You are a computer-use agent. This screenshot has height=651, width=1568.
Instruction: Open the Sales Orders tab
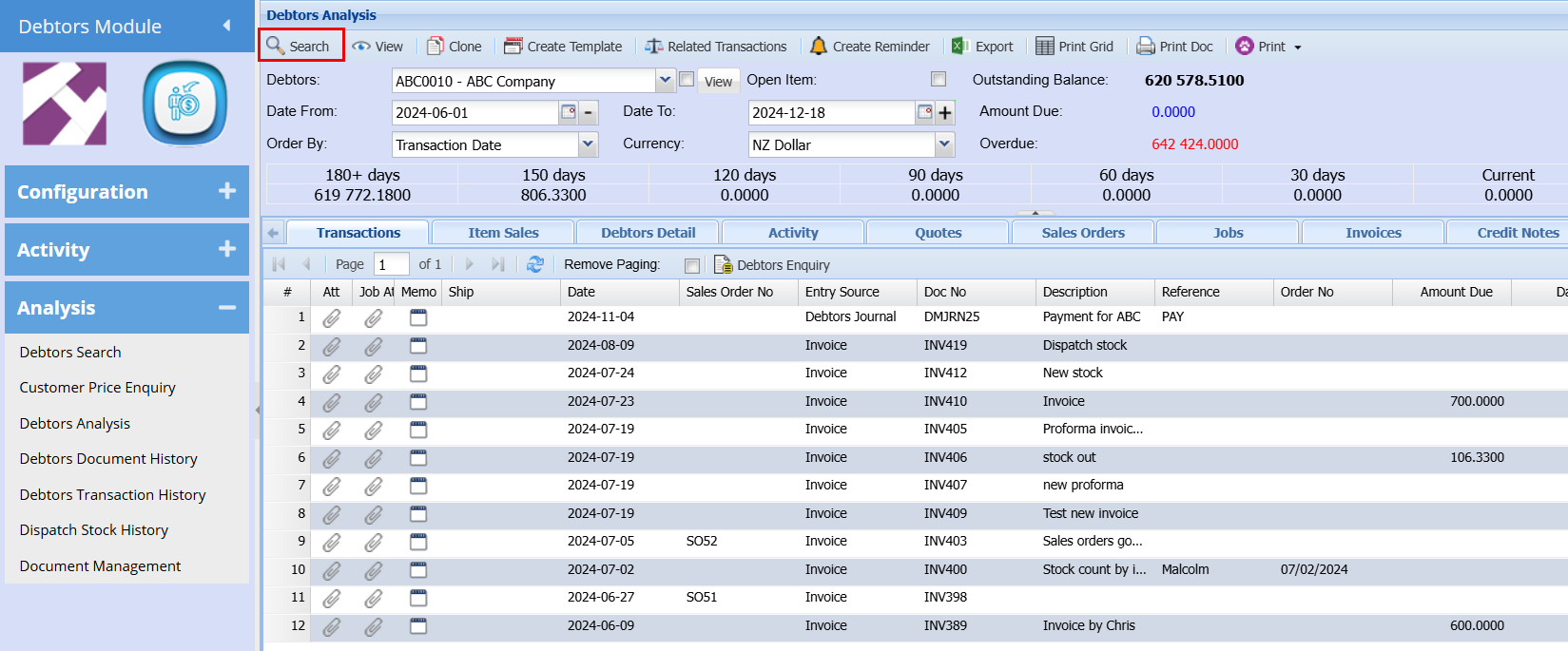coord(1083,233)
